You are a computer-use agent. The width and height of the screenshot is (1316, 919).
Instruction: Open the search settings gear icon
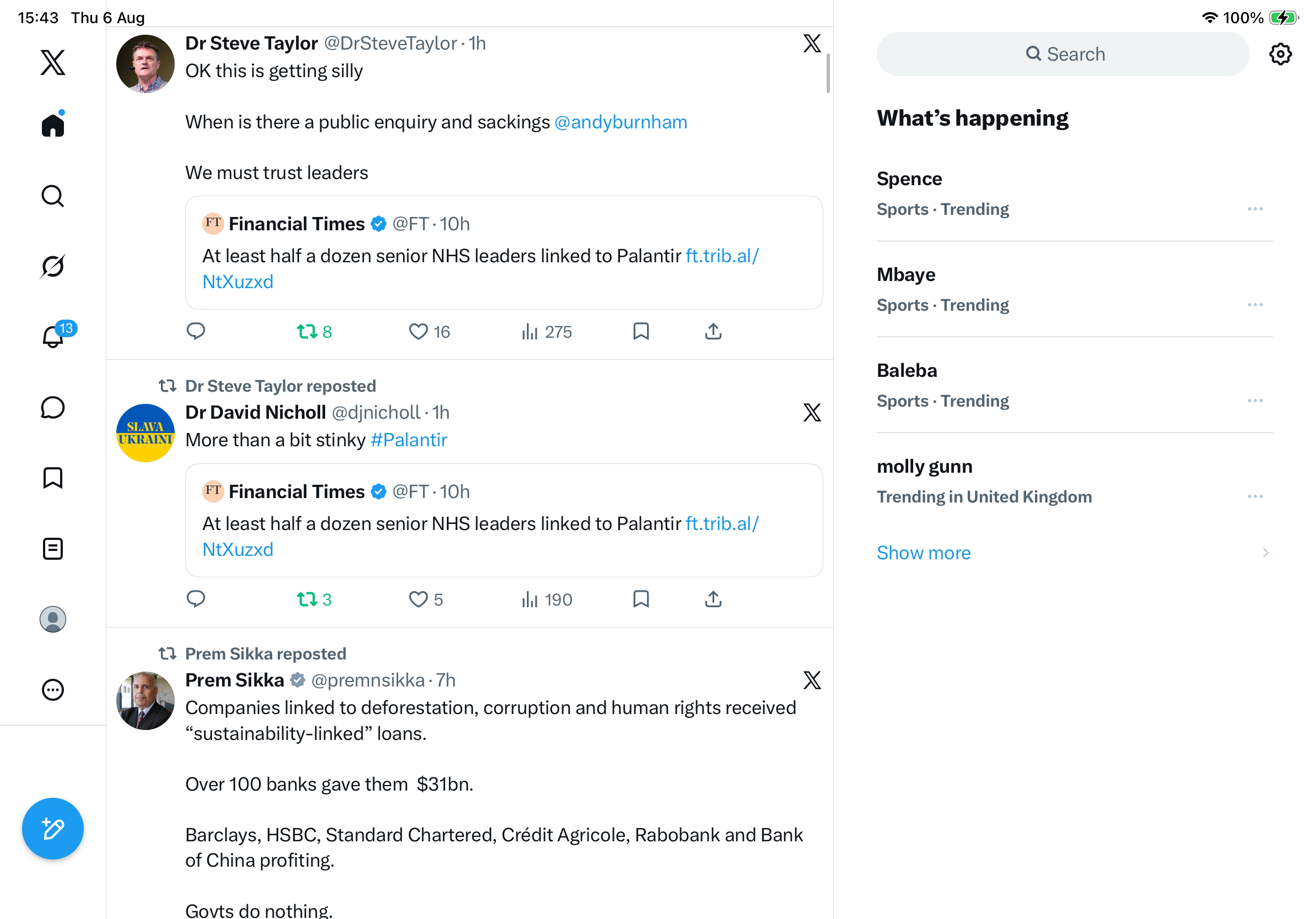click(x=1280, y=55)
